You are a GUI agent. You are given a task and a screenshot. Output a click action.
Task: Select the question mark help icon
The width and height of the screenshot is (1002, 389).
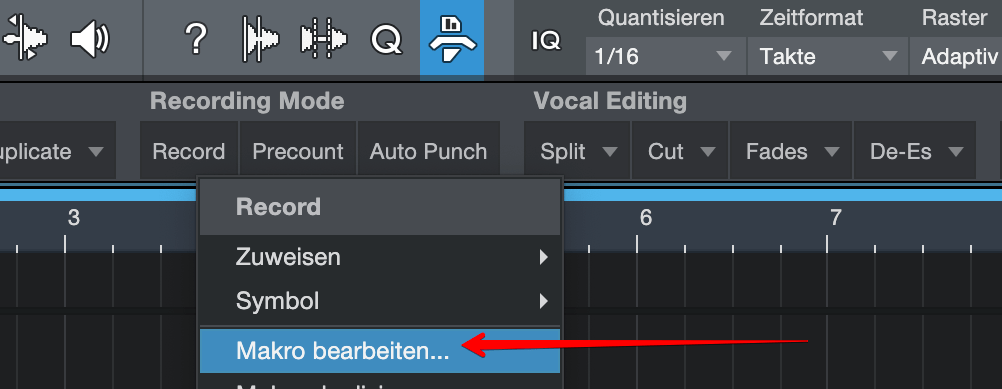[196, 40]
